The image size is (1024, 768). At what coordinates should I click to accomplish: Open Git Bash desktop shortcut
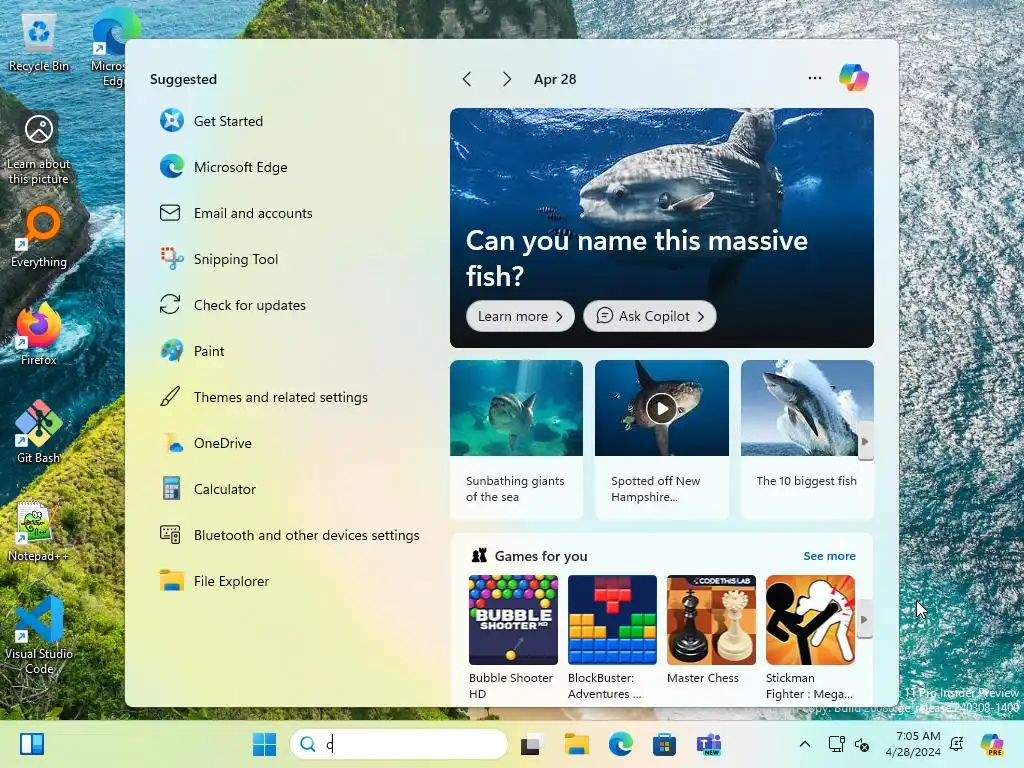click(x=39, y=432)
